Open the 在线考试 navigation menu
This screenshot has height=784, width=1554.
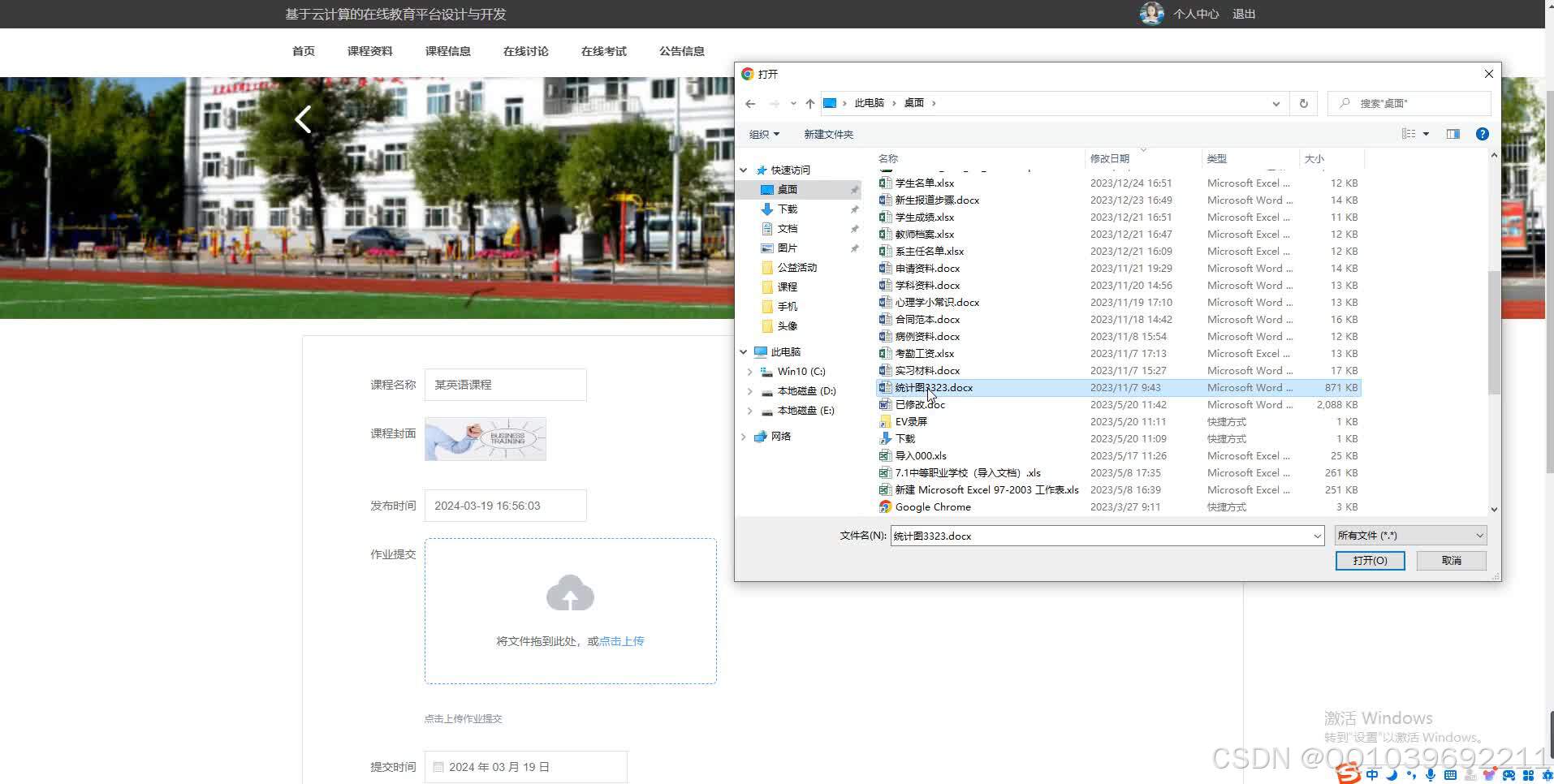pos(602,51)
